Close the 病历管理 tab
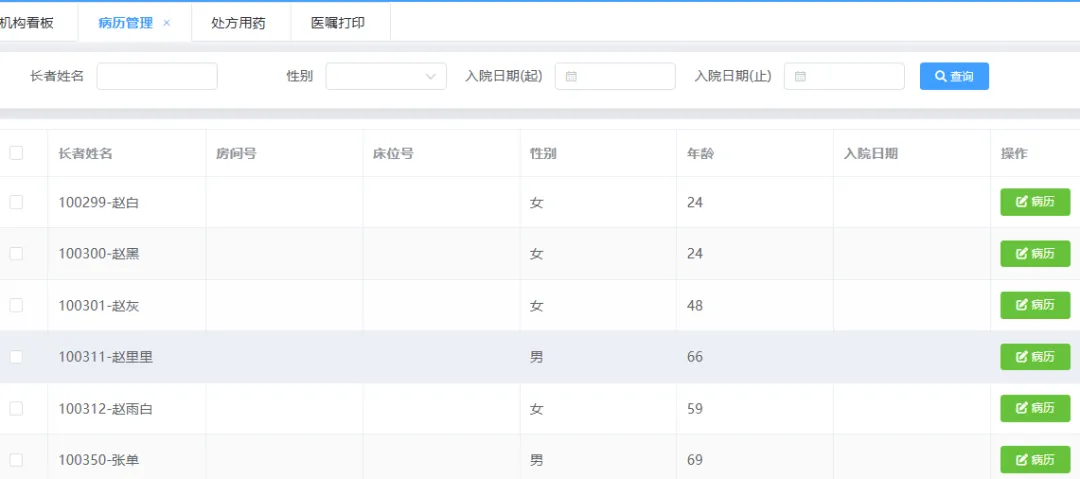Image resolution: width=1080 pixels, height=479 pixels. tap(167, 23)
